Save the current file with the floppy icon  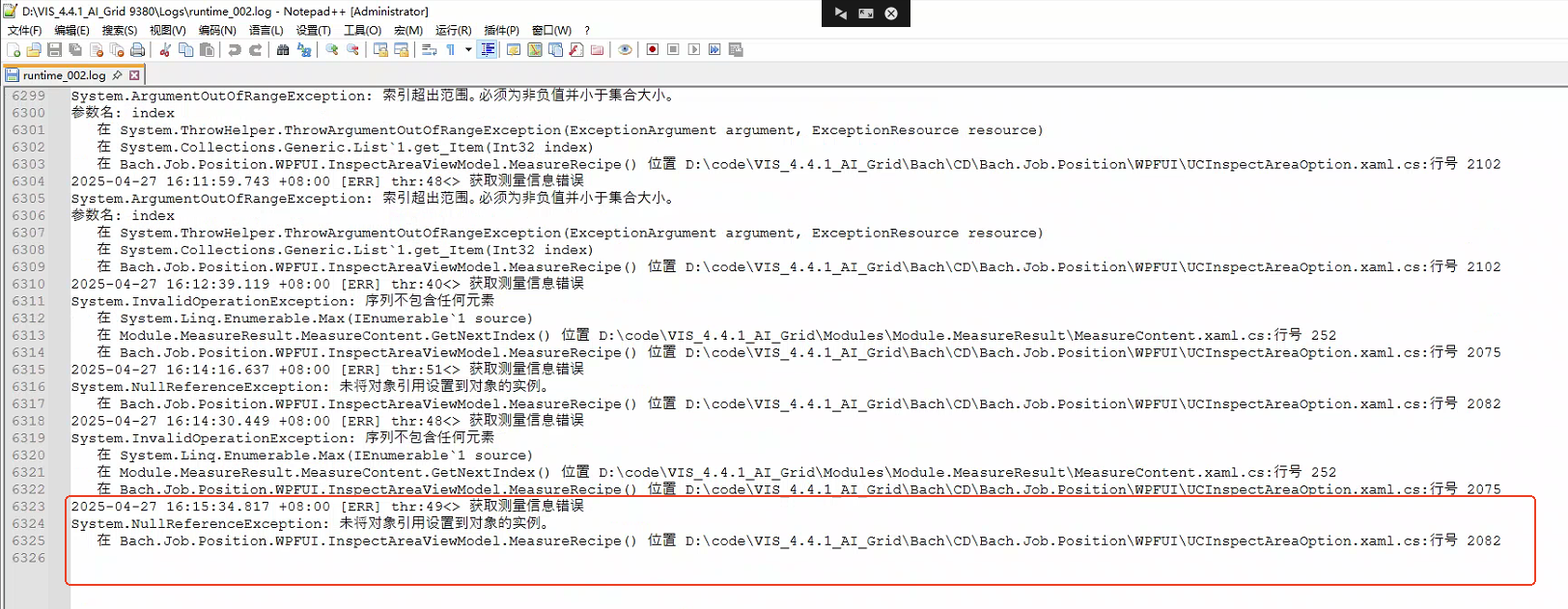(x=54, y=49)
